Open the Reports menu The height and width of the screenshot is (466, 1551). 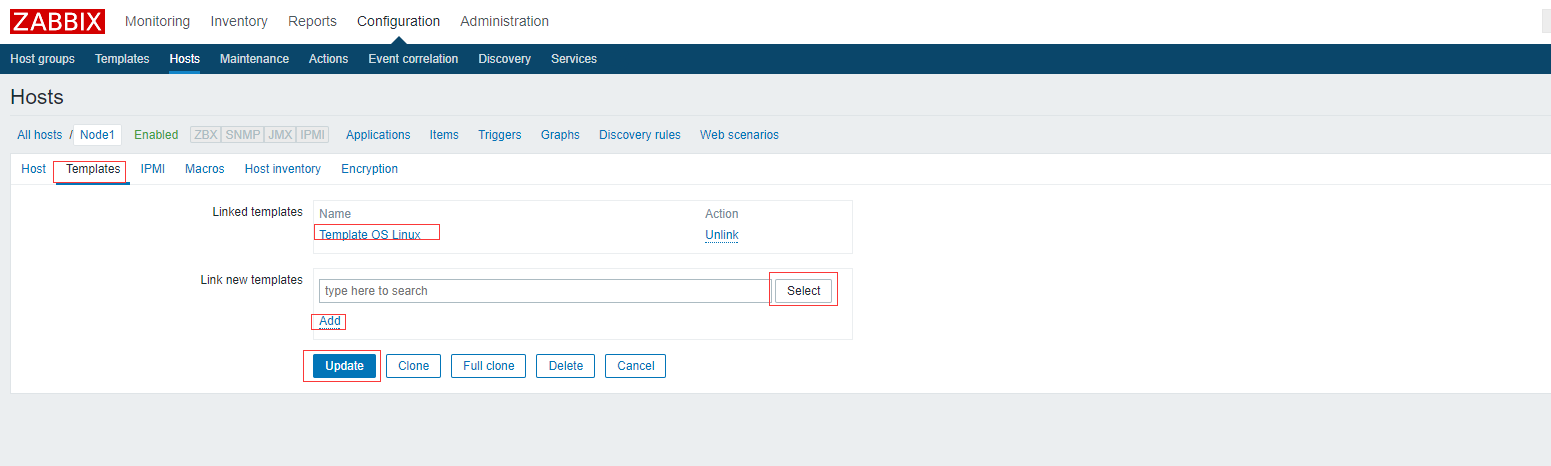(x=312, y=21)
